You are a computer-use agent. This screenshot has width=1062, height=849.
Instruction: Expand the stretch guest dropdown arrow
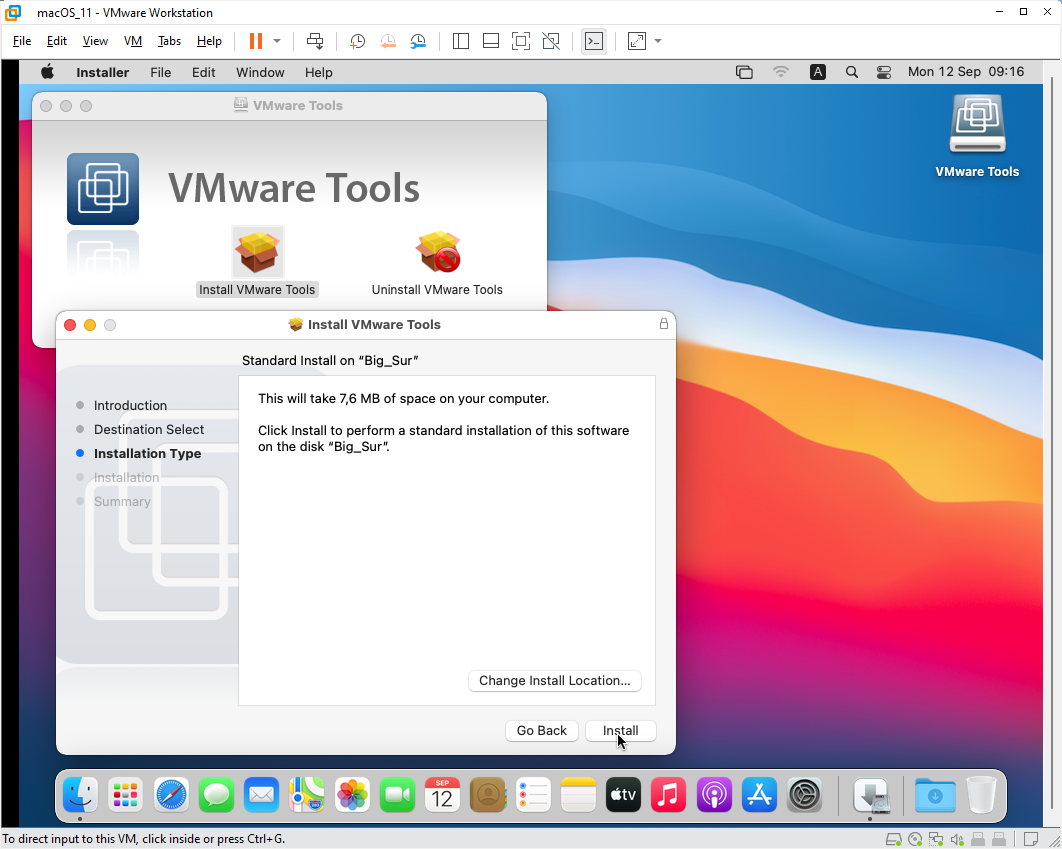coord(658,41)
